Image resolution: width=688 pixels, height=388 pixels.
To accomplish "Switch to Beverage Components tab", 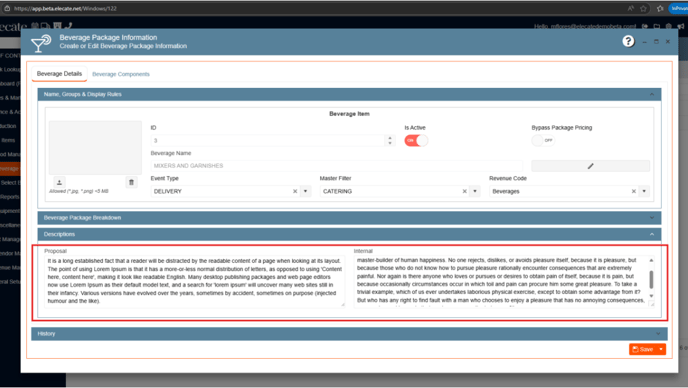I will [x=121, y=74].
